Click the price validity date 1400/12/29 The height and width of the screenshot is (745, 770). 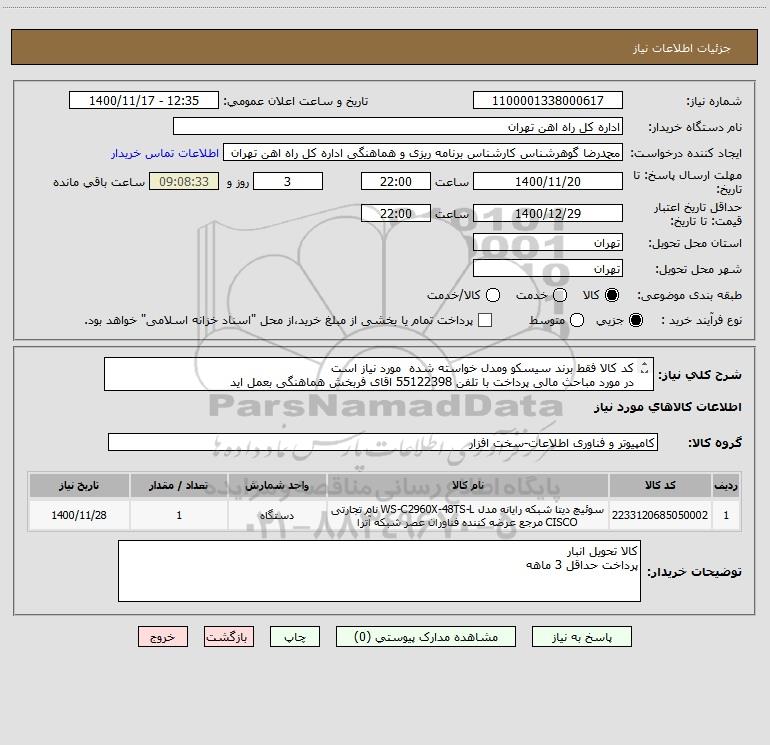[548, 213]
